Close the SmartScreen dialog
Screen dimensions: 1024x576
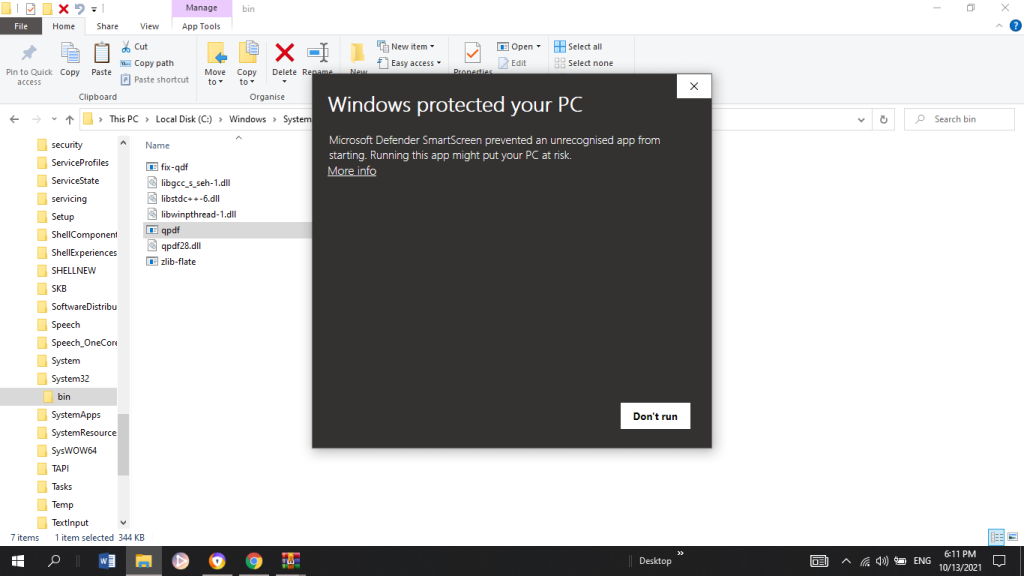tap(694, 86)
